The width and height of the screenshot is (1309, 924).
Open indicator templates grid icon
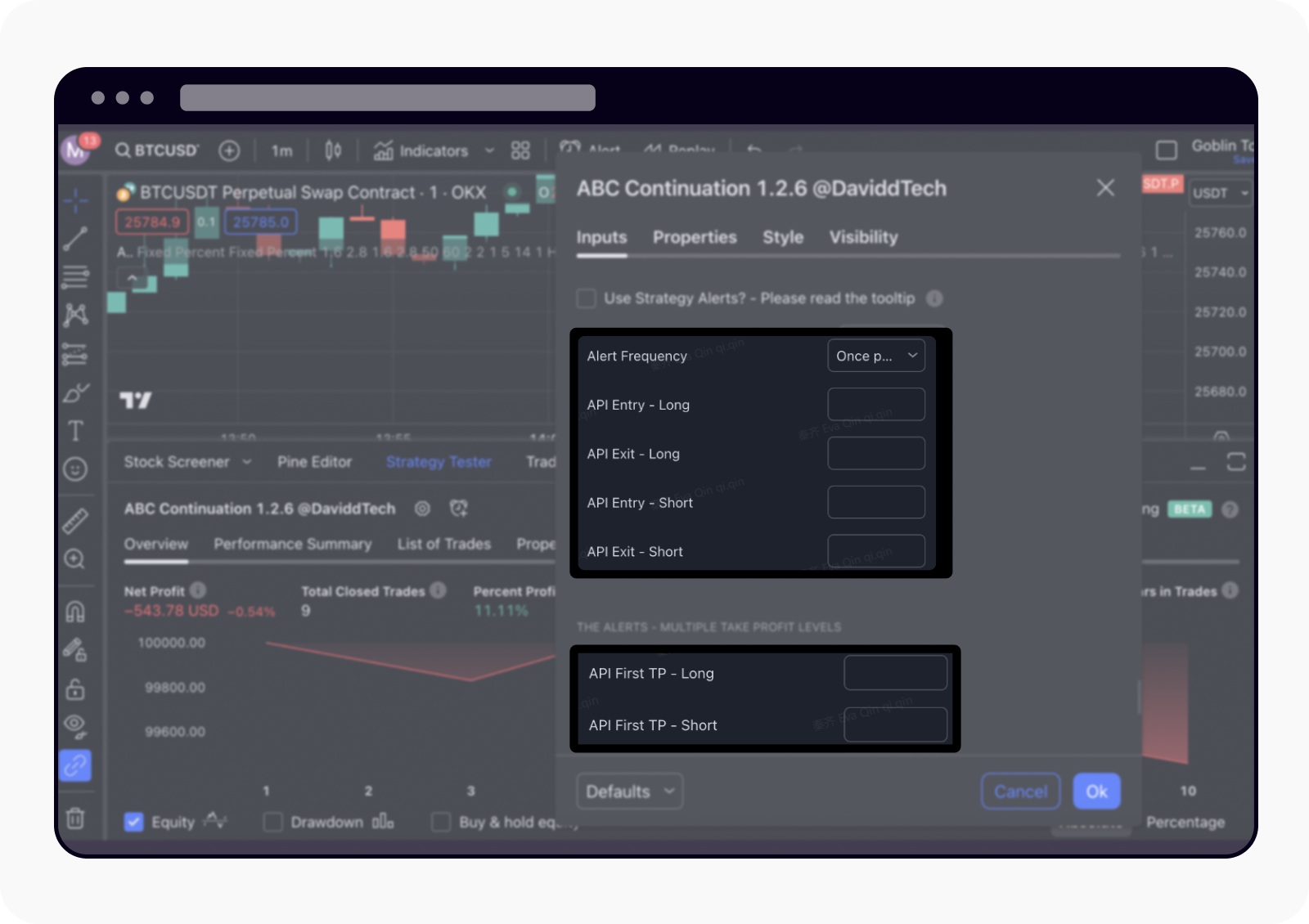pyautogui.click(x=520, y=150)
